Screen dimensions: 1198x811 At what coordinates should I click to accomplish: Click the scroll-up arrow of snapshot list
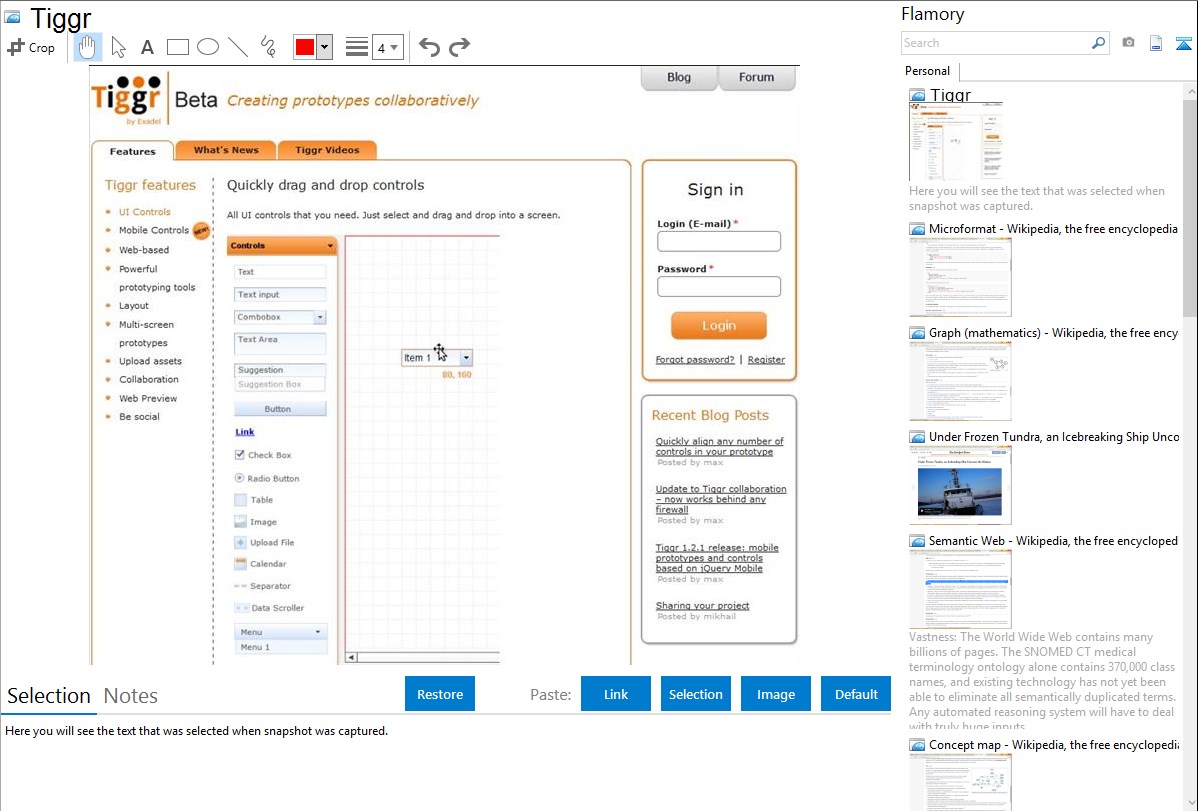(1191, 92)
